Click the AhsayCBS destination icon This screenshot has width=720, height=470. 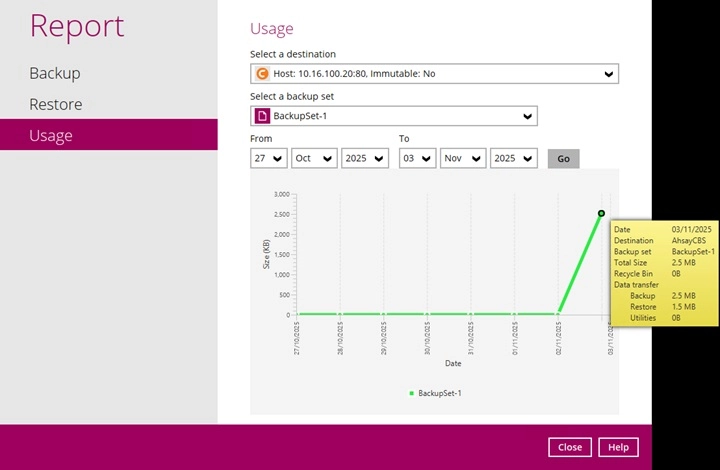click(263, 73)
